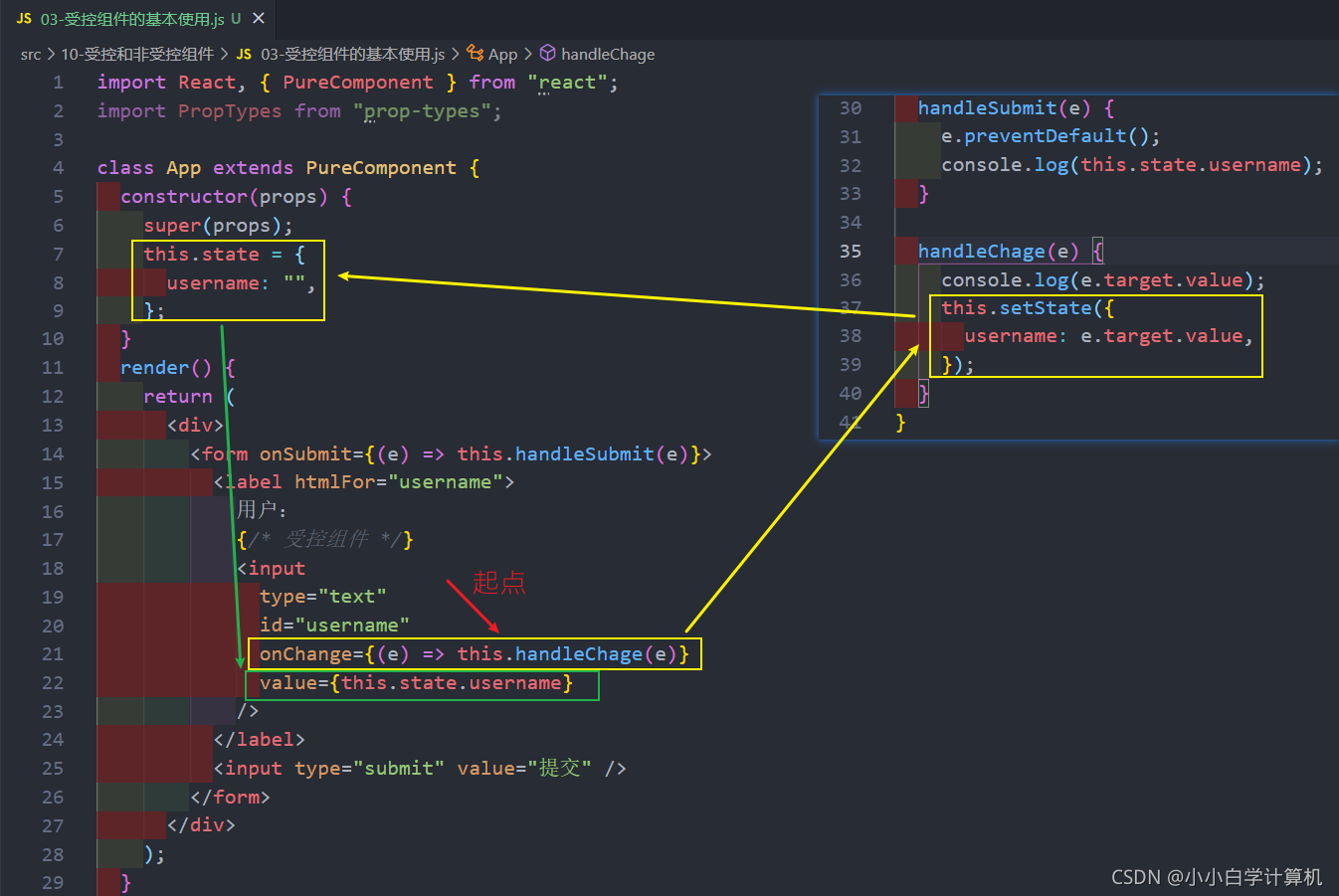
Task: Click value={this.state.username} on line 22
Action: (x=416, y=683)
